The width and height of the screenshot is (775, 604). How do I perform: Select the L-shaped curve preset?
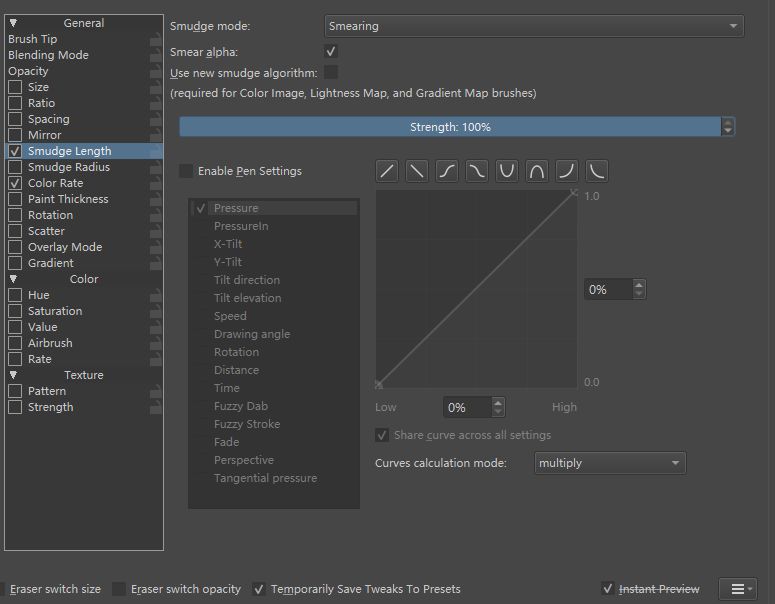click(597, 171)
